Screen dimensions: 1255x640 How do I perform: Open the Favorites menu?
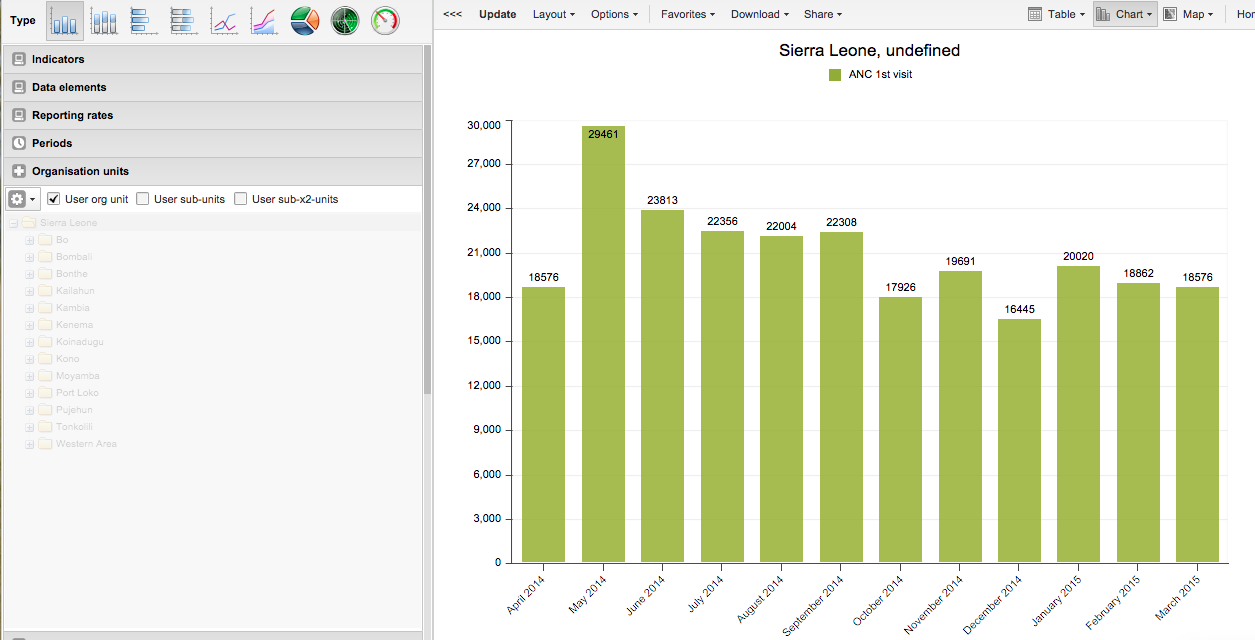[x=687, y=14]
